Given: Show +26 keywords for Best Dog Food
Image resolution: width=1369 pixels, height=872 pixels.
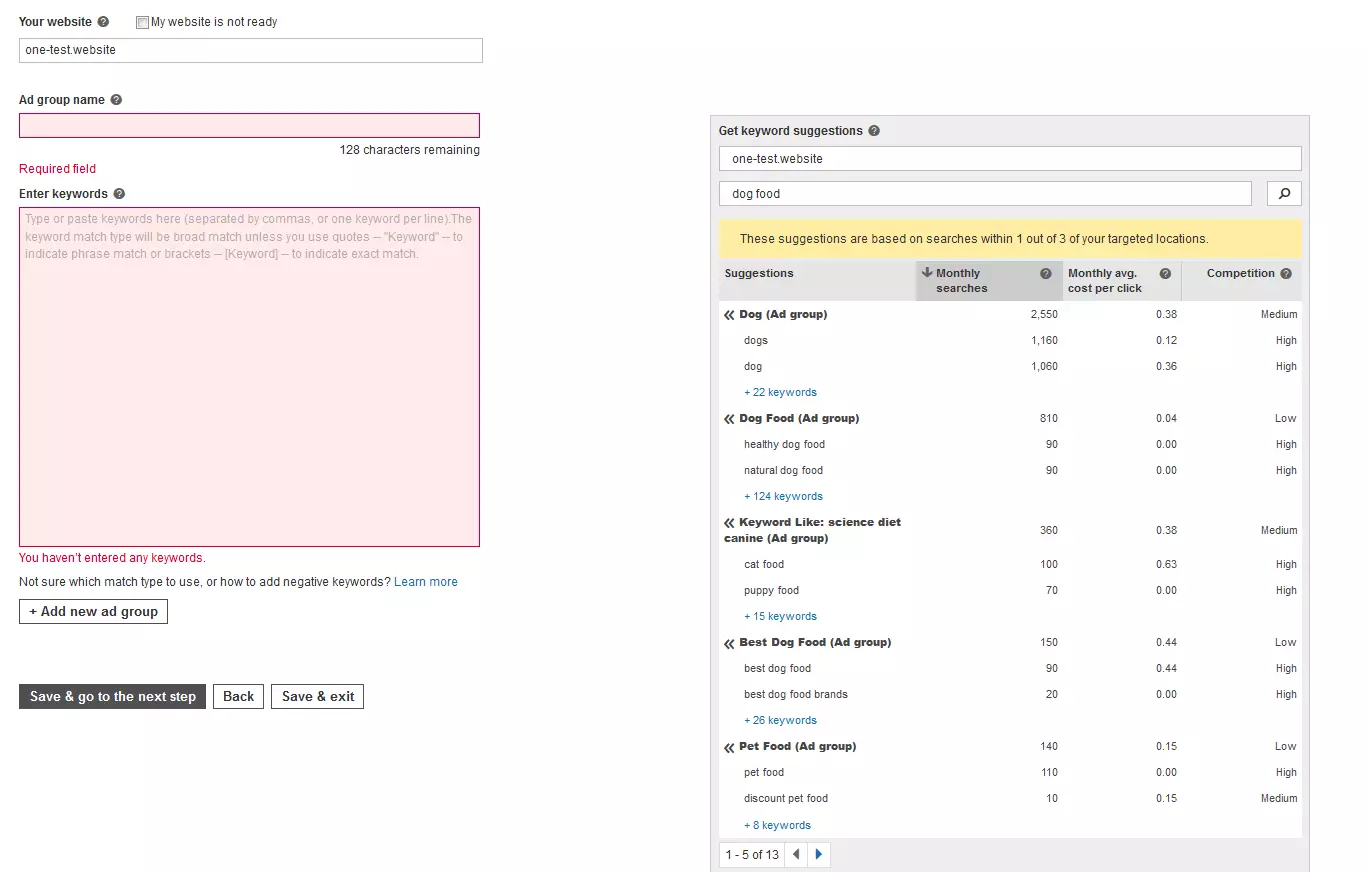Looking at the screenshot, I should coord(780,720).
